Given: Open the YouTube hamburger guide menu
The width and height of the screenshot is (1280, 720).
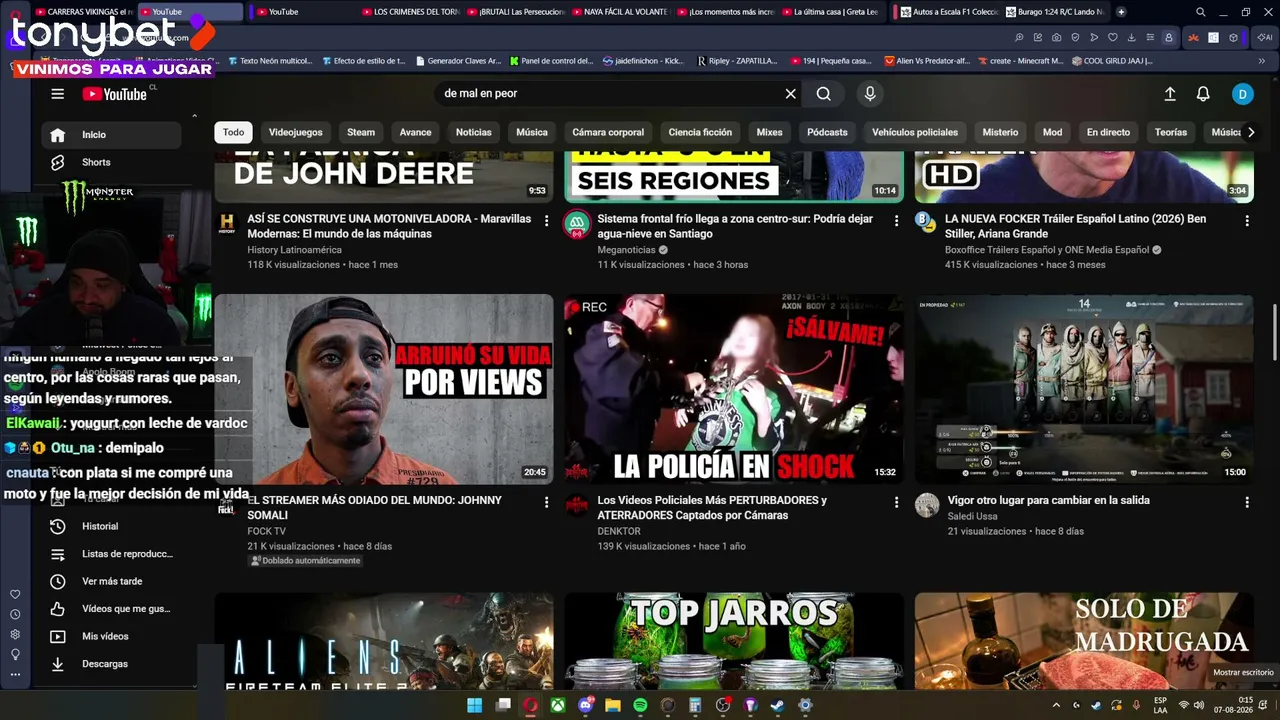Looking at the screenshot, I should [x=58, y=94].
